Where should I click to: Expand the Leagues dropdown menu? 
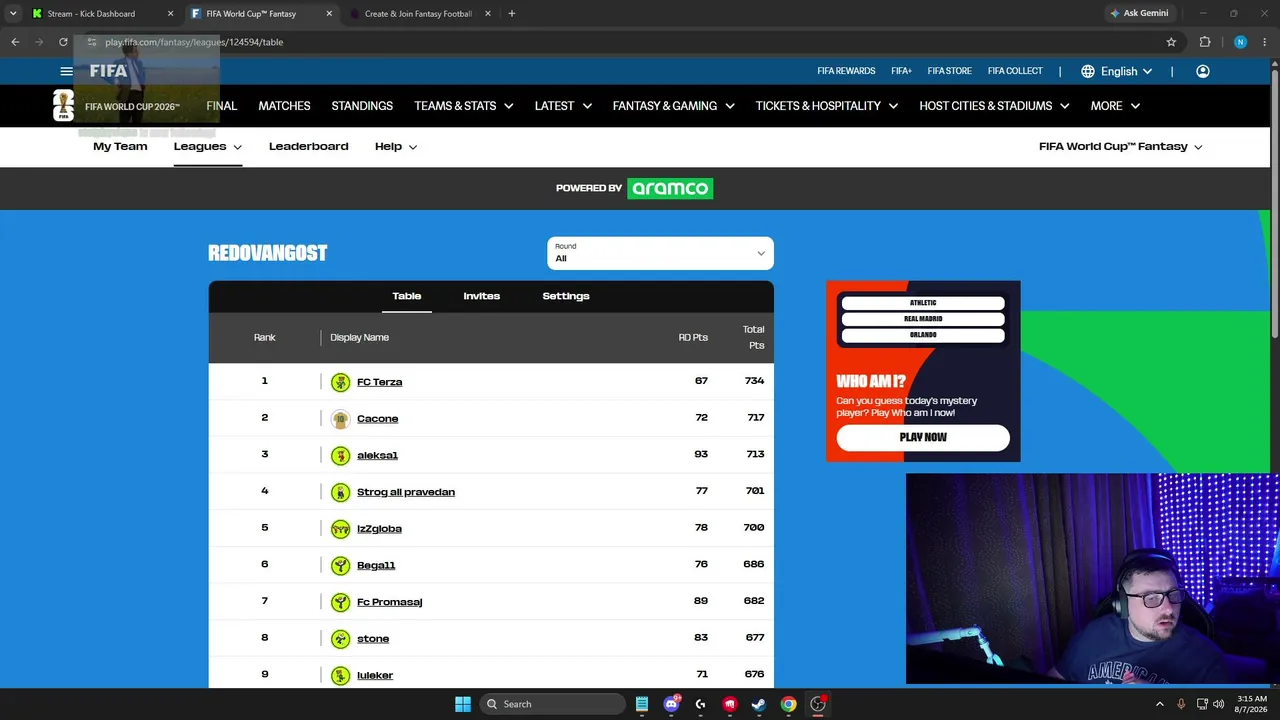click(208, 147)
